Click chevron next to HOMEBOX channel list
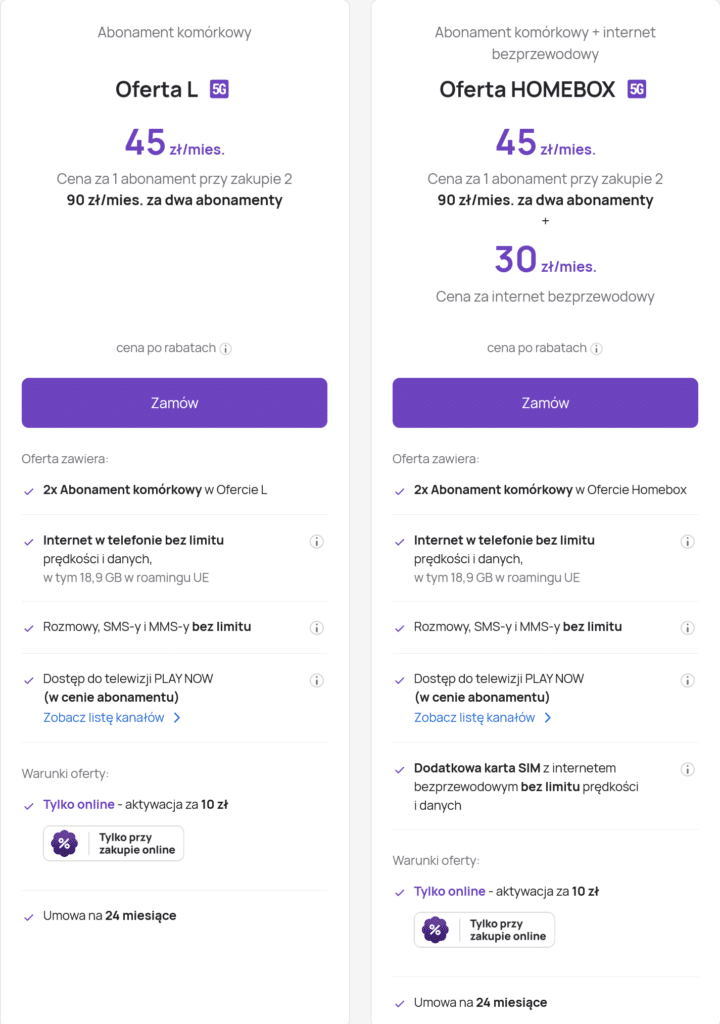The image size is (720, 1024). [x=548, y=718]
